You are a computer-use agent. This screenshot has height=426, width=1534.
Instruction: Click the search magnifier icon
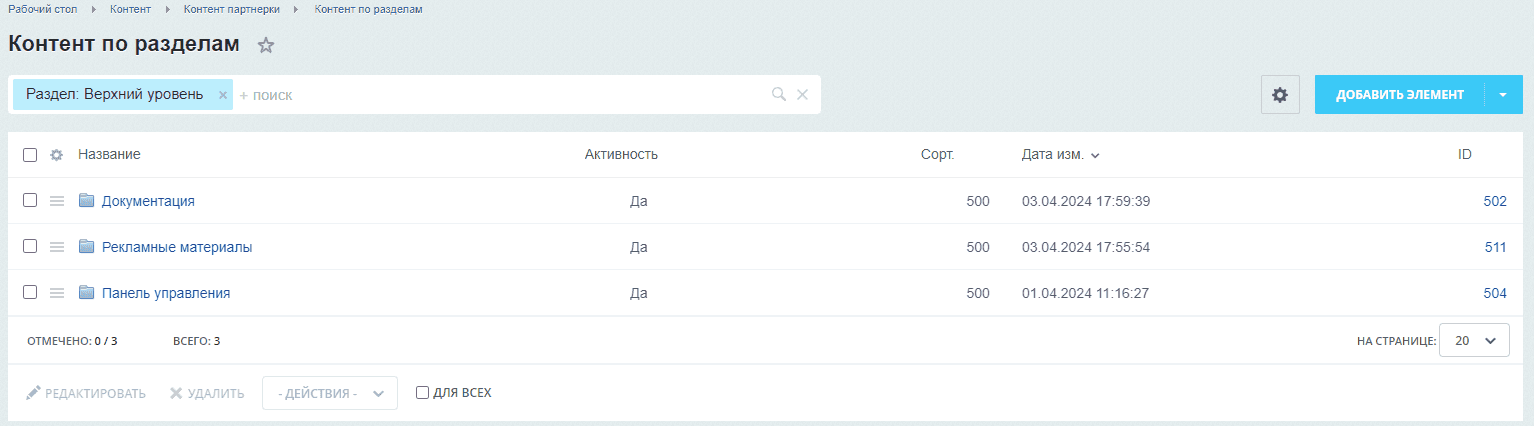[x=779, y=94]
